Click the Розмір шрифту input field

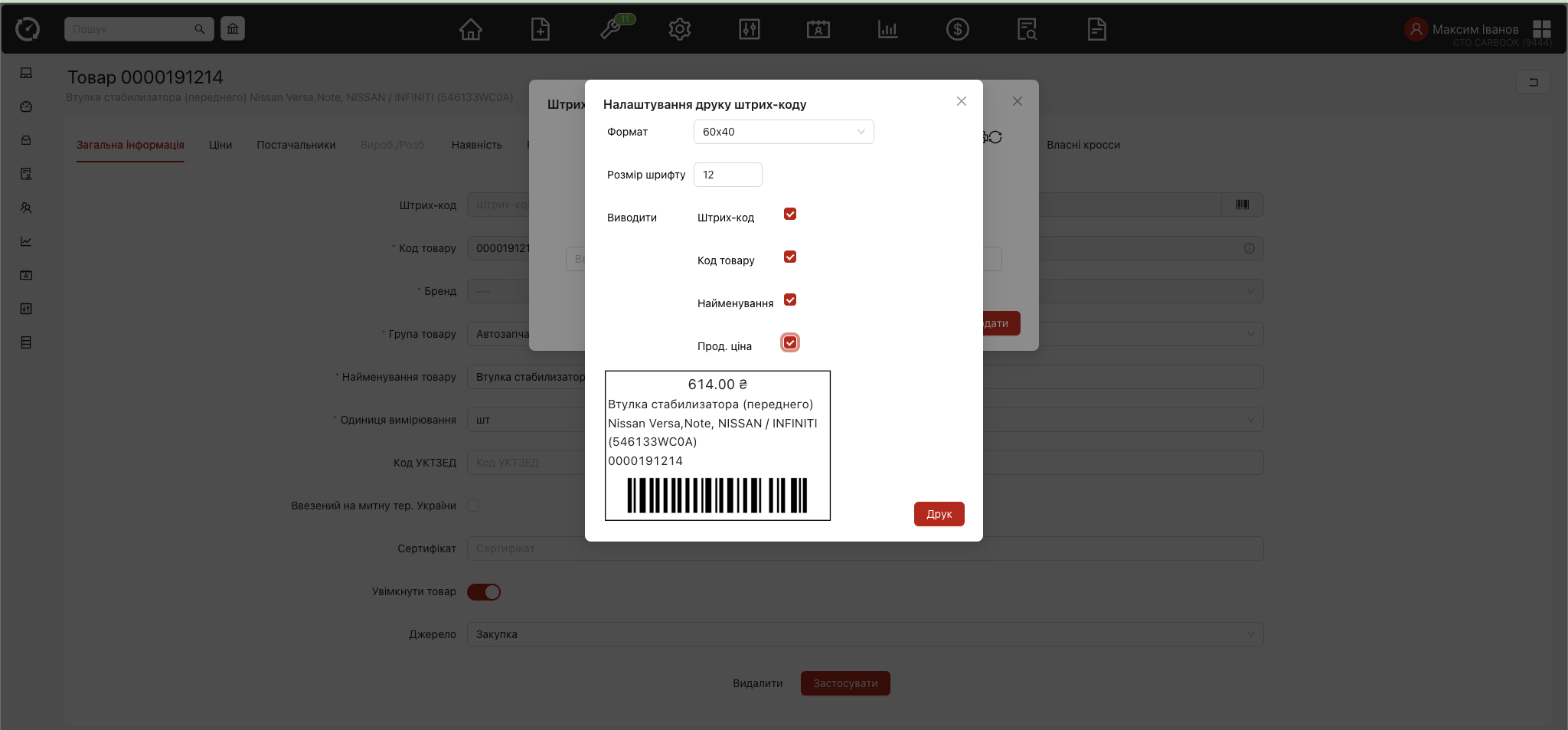[727, 175]
